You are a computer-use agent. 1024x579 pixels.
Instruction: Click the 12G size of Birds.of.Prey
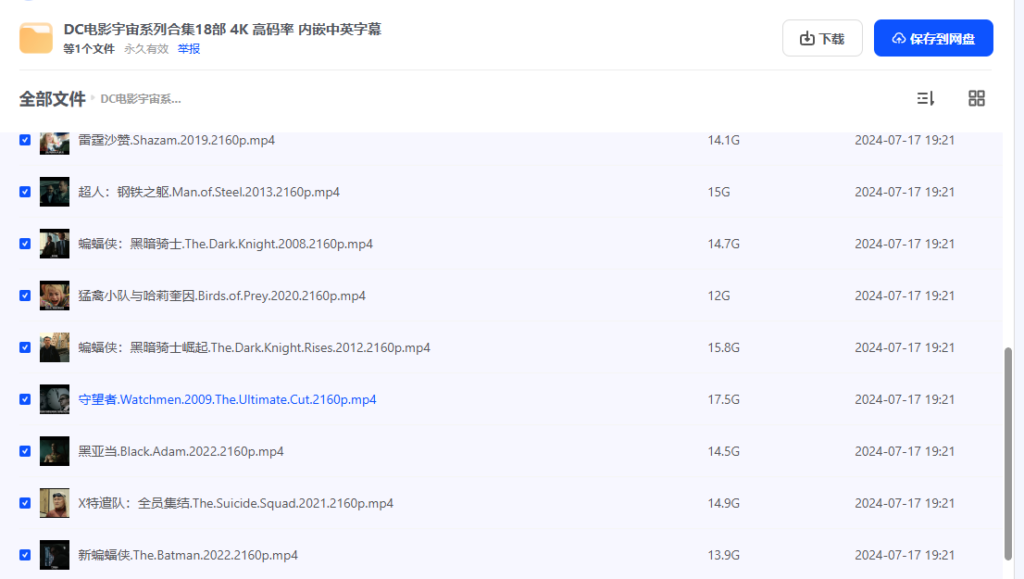point(718,296)
